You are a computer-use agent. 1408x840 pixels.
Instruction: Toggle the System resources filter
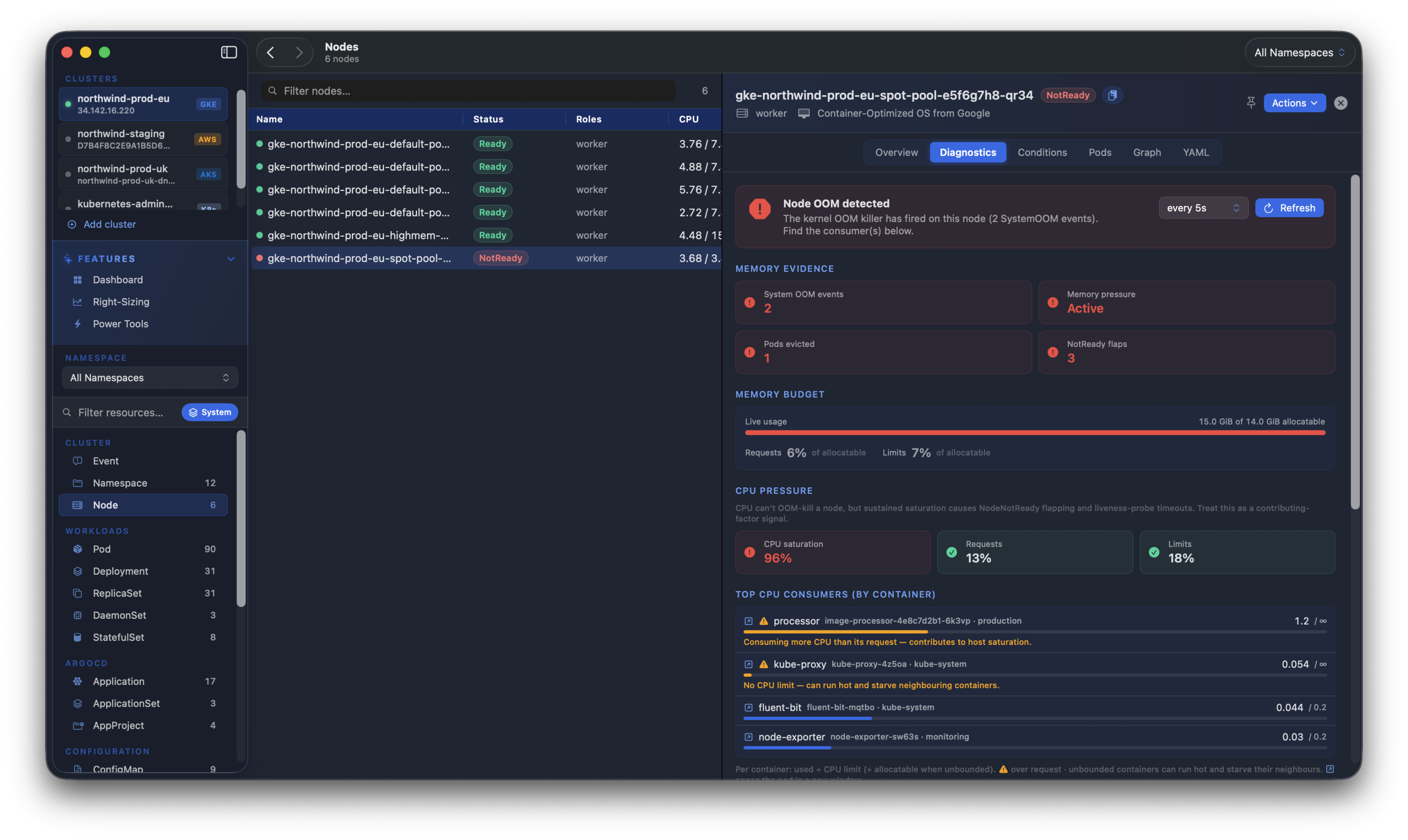coord(209,412)
